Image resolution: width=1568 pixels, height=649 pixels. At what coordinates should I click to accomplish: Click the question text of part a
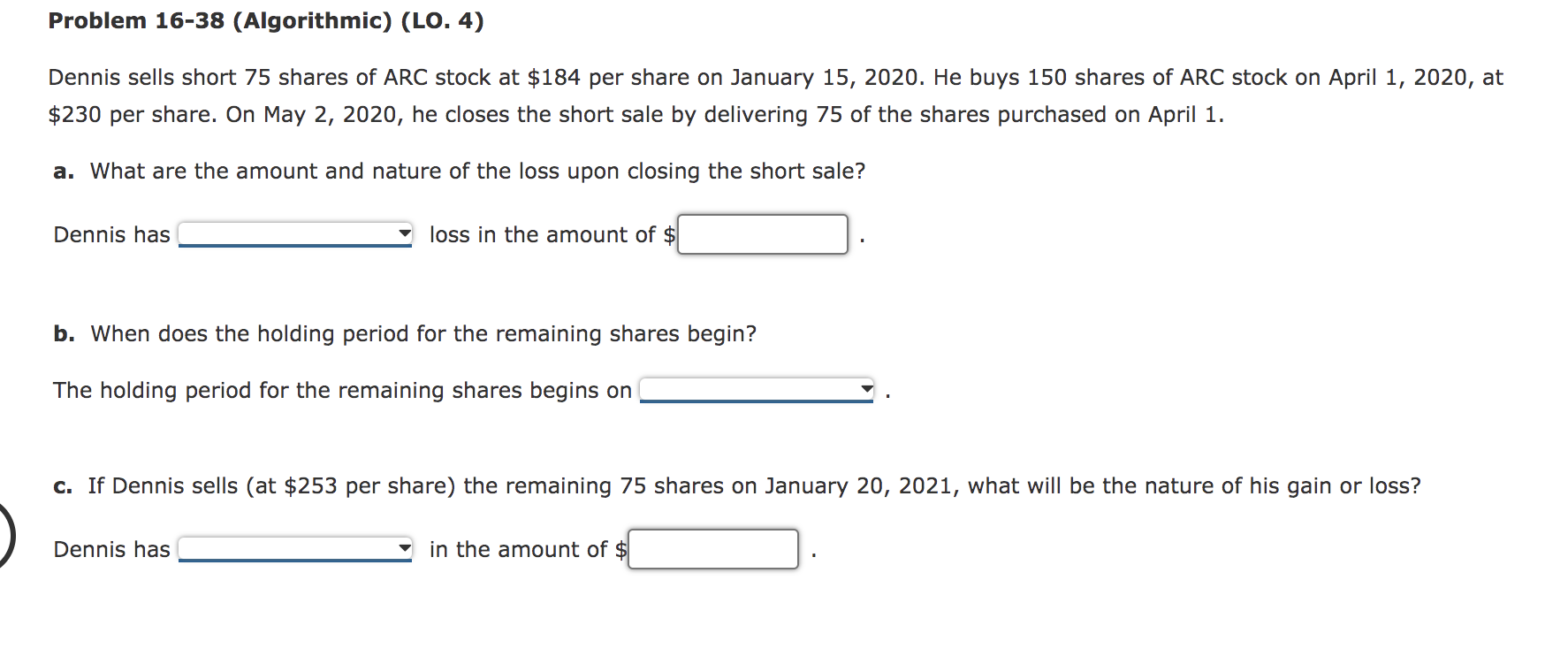460,171
